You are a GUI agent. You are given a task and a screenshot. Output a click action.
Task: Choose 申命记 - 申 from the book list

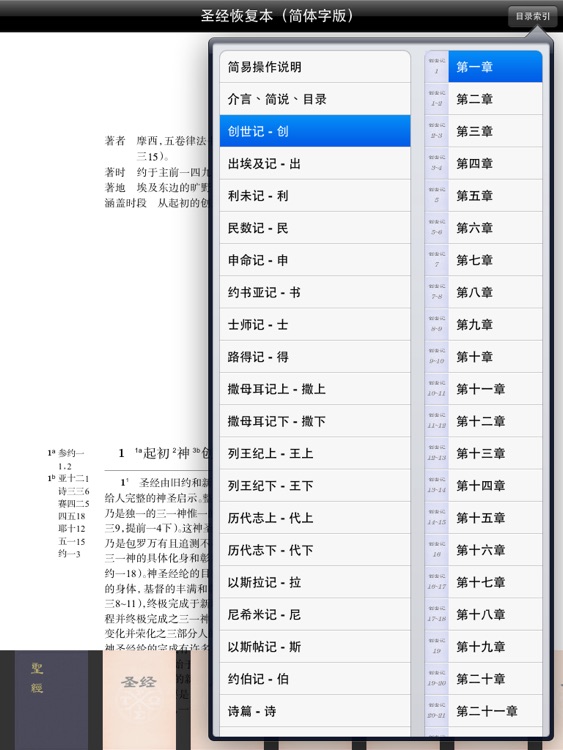pyautogui.click(x=315, y=260)
